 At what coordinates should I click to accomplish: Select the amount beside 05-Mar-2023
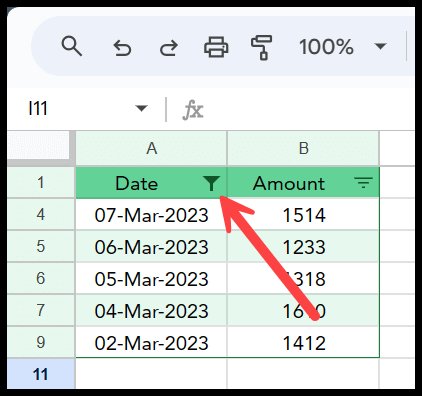click(x=303, y=278)
